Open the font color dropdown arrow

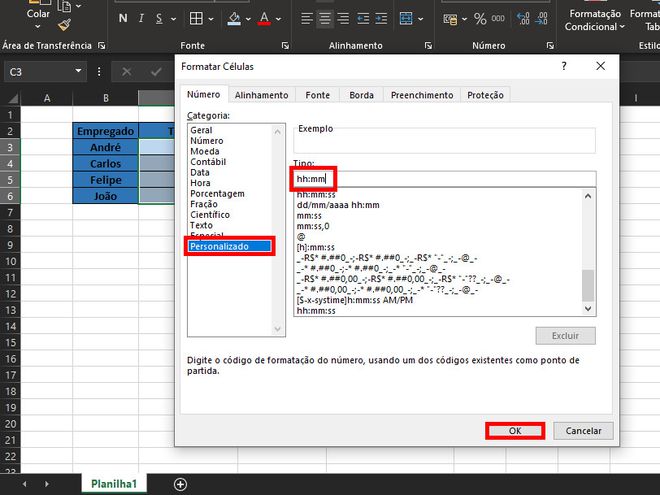pos(279,19)
